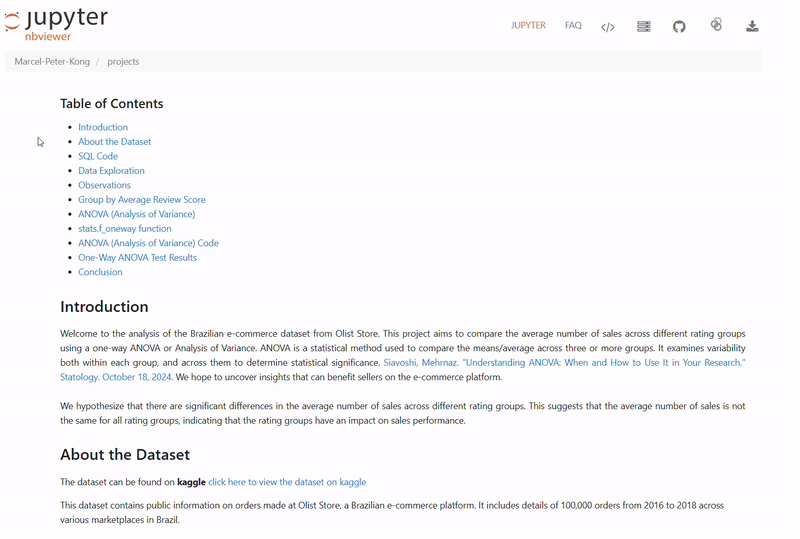This screenshot has width=800, height=539.
Task: Jump to About the Dataset section
Action: (115, 142)
